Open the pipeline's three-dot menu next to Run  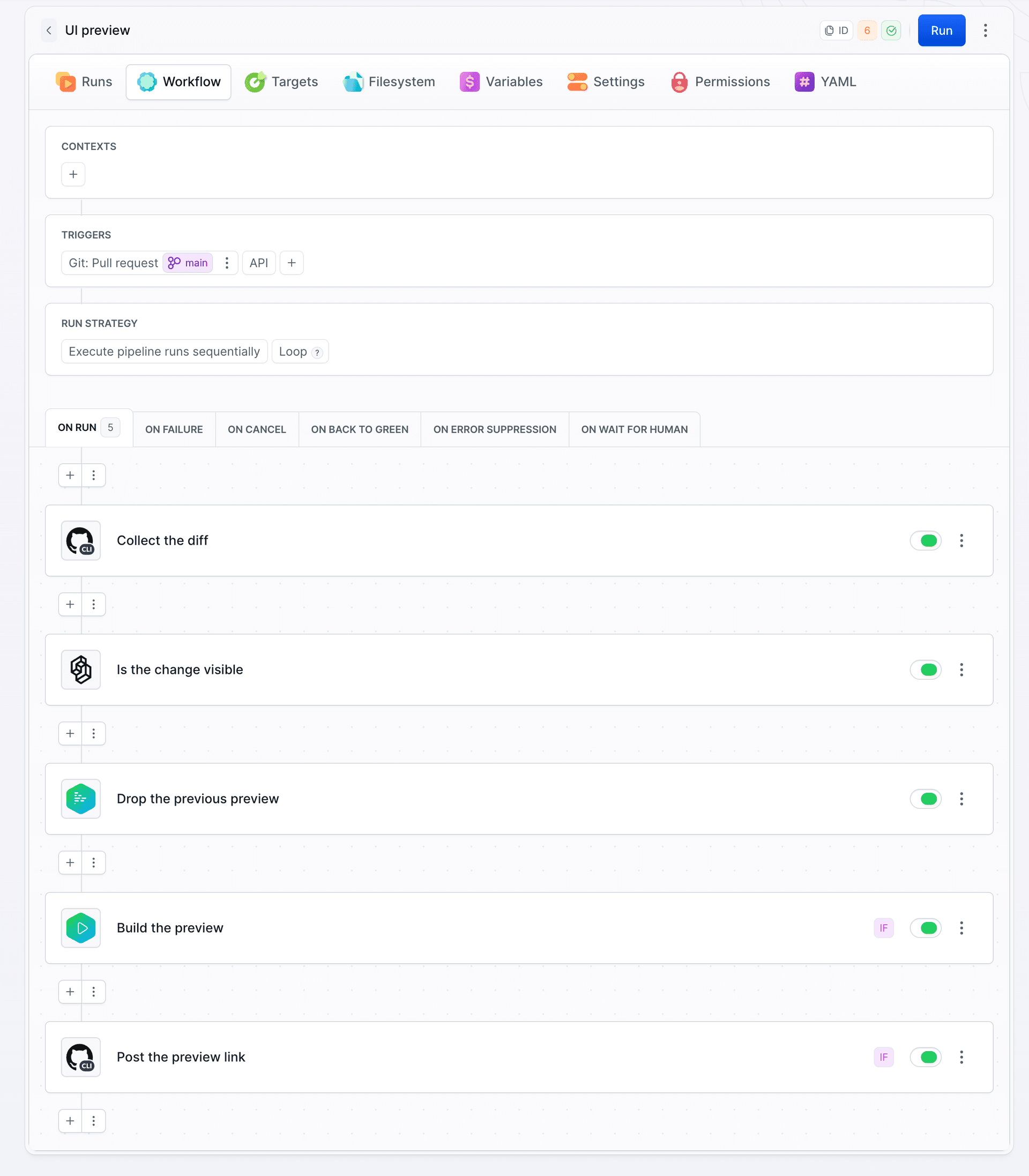(985, 31)
